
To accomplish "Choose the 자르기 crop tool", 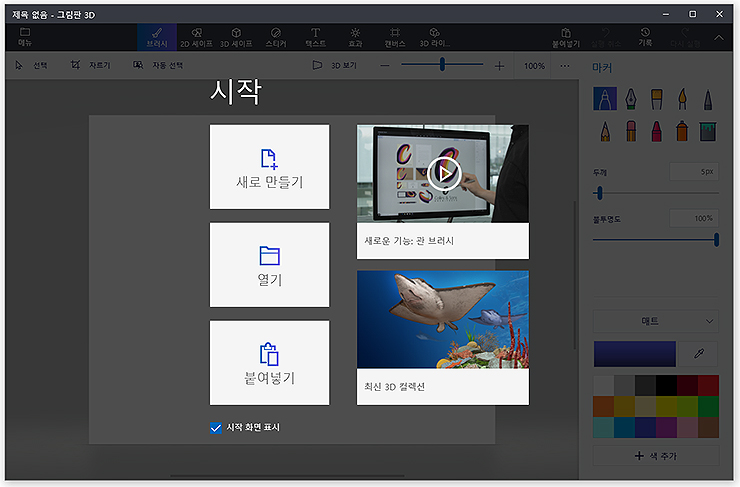I will coord(90,65).
